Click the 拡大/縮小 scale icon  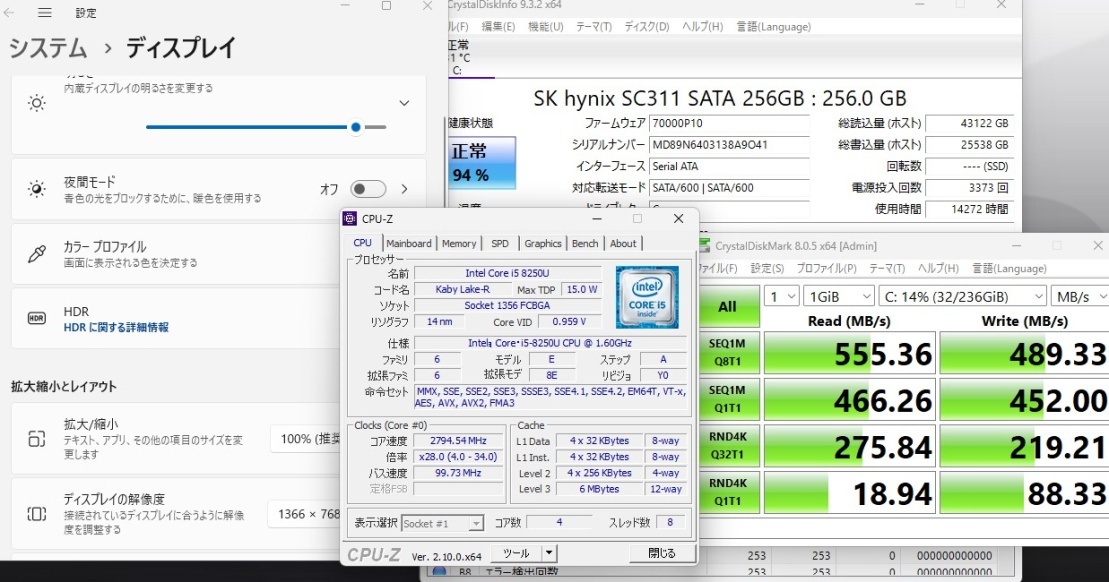point(37,439)
